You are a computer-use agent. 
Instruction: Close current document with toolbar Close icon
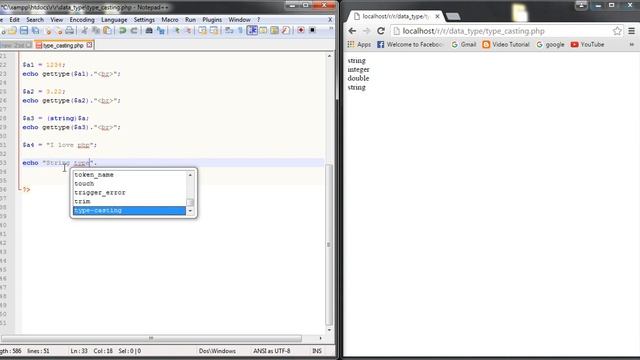click(48, 31)
